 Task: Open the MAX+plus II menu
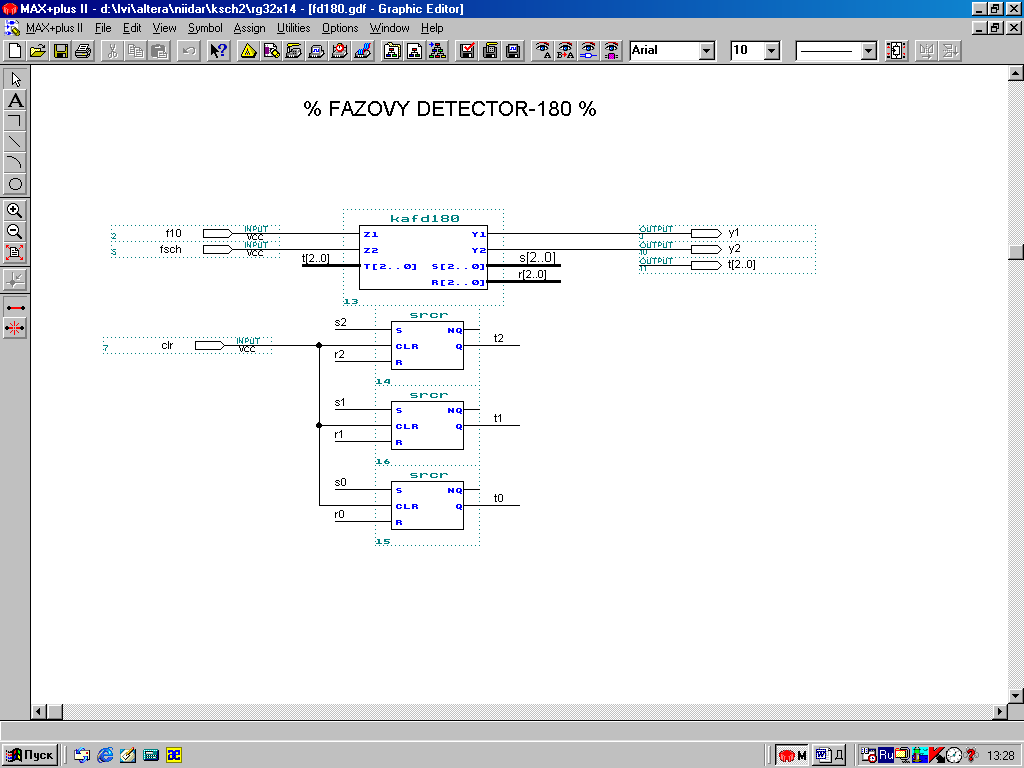54,28
